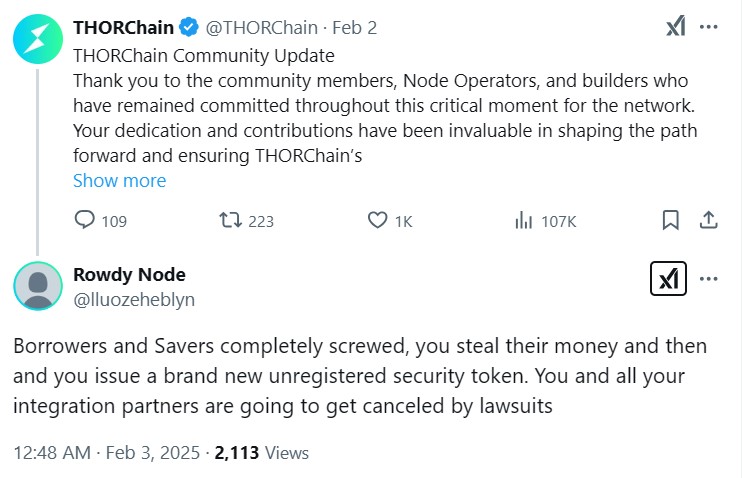Image resolution: width=742 pixels, height=478 pixels.
Task: Repost the THORChain Community Update
Action: [x=229, y=220]
